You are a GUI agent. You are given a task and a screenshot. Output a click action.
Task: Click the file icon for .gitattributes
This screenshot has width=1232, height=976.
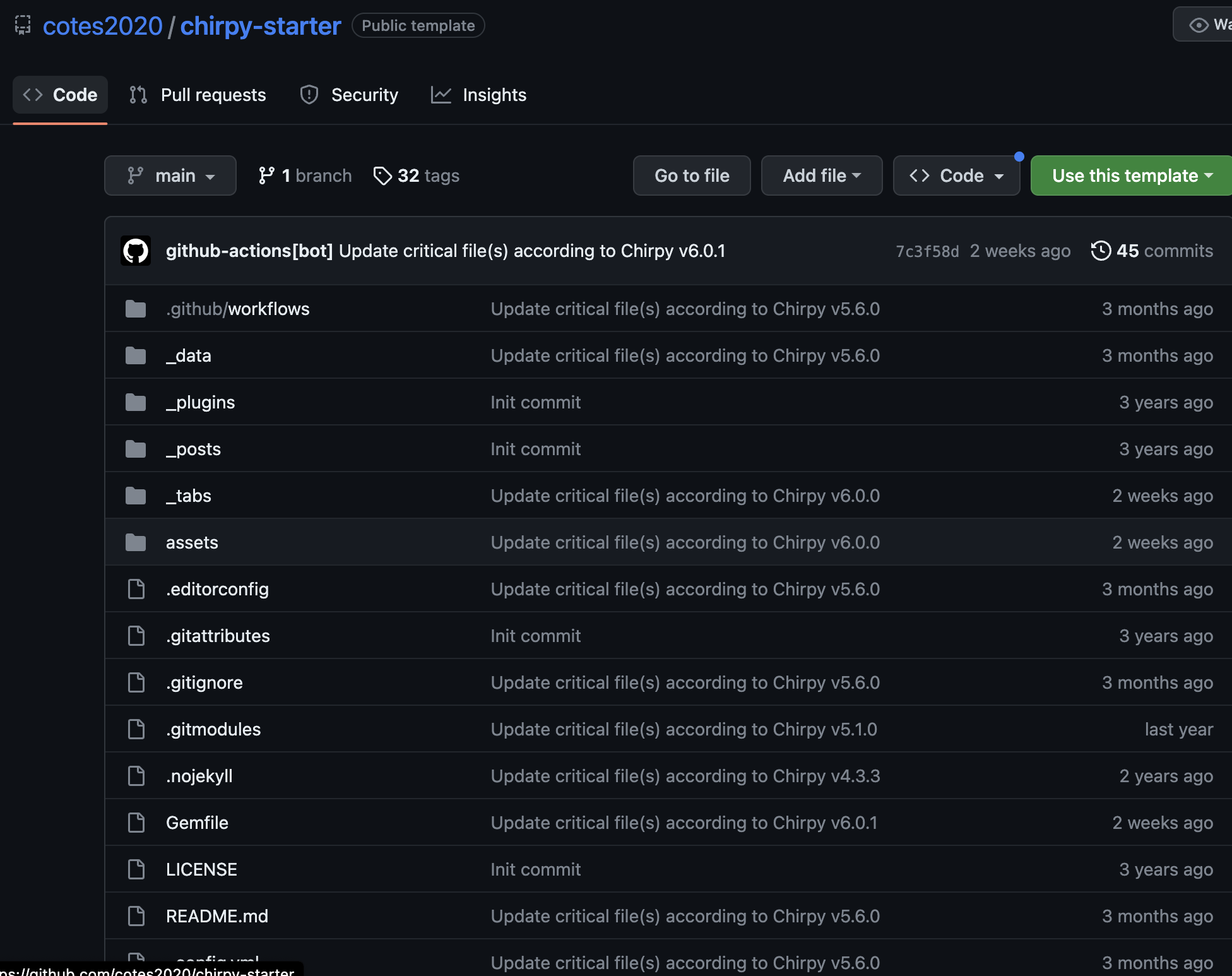pyautogui.click(x=136, y=636)
